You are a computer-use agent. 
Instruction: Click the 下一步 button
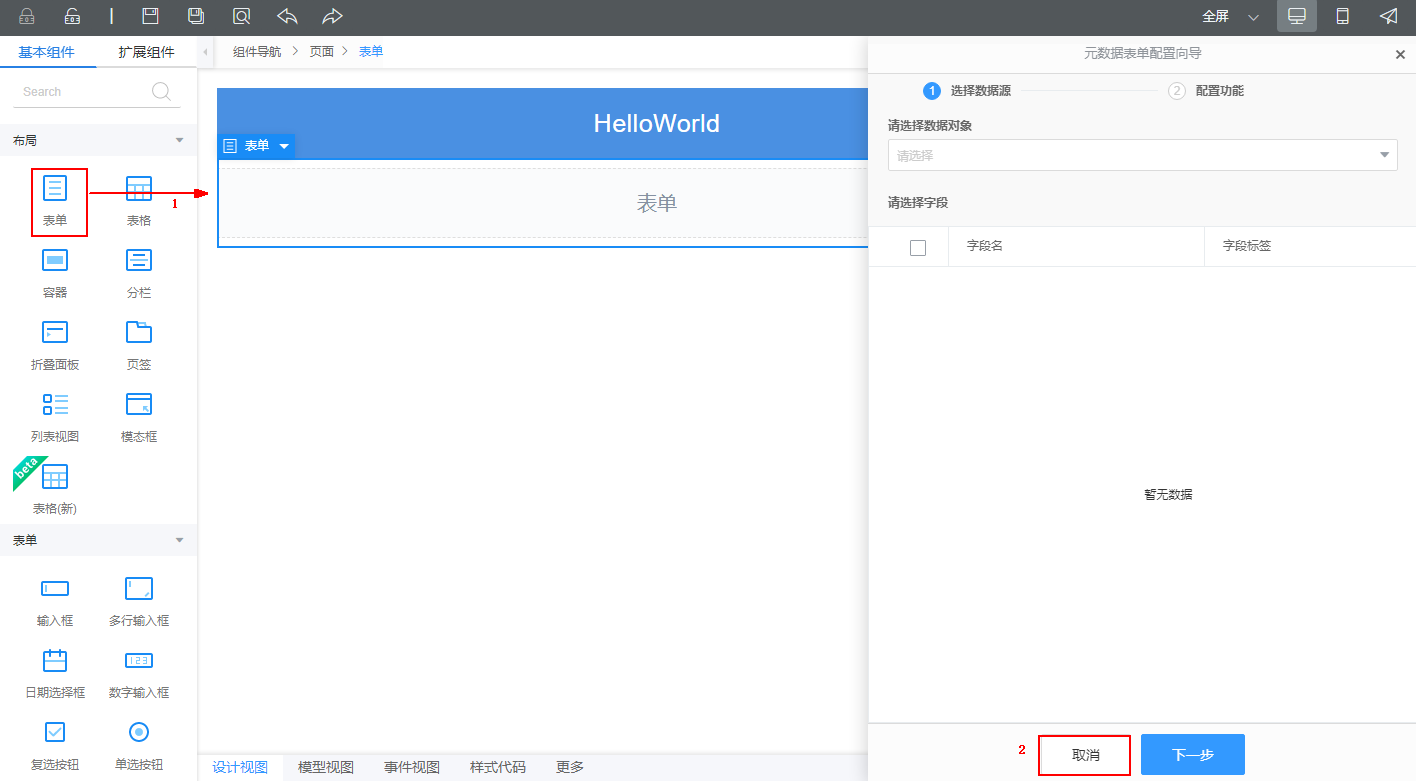(x=1193, y=755)
